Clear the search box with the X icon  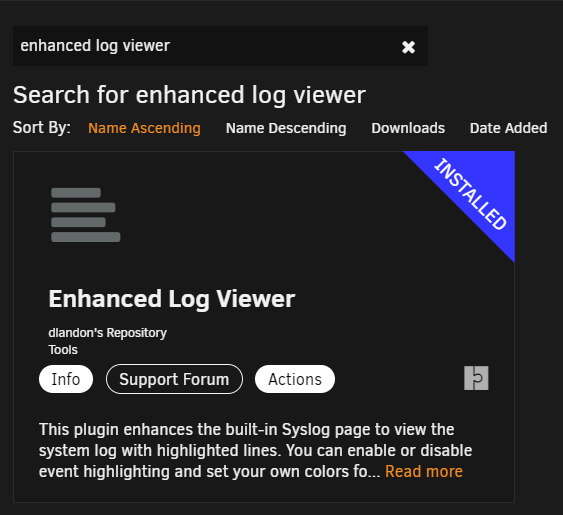408,47
